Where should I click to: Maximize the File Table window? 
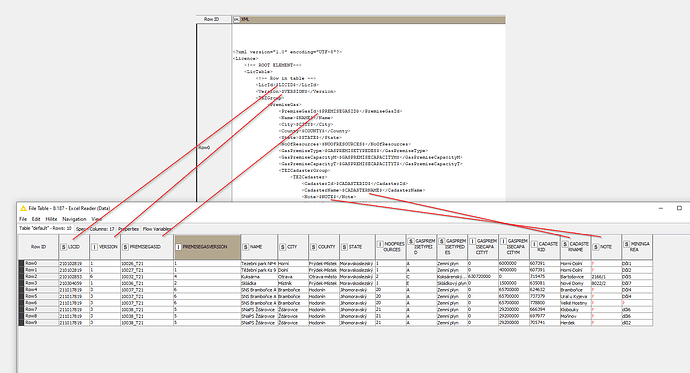click(x=679, y=208)
